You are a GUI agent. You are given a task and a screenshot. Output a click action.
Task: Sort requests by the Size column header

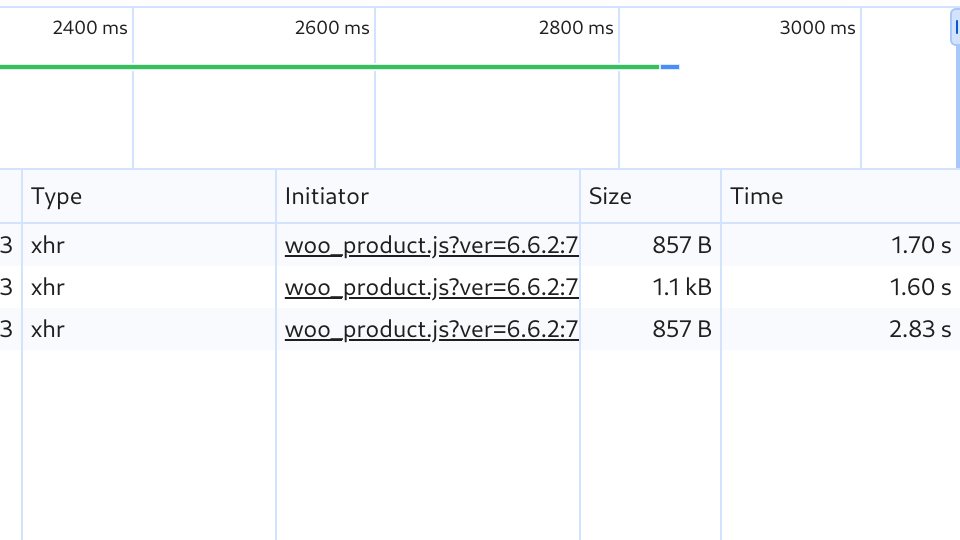click(650, 197)
